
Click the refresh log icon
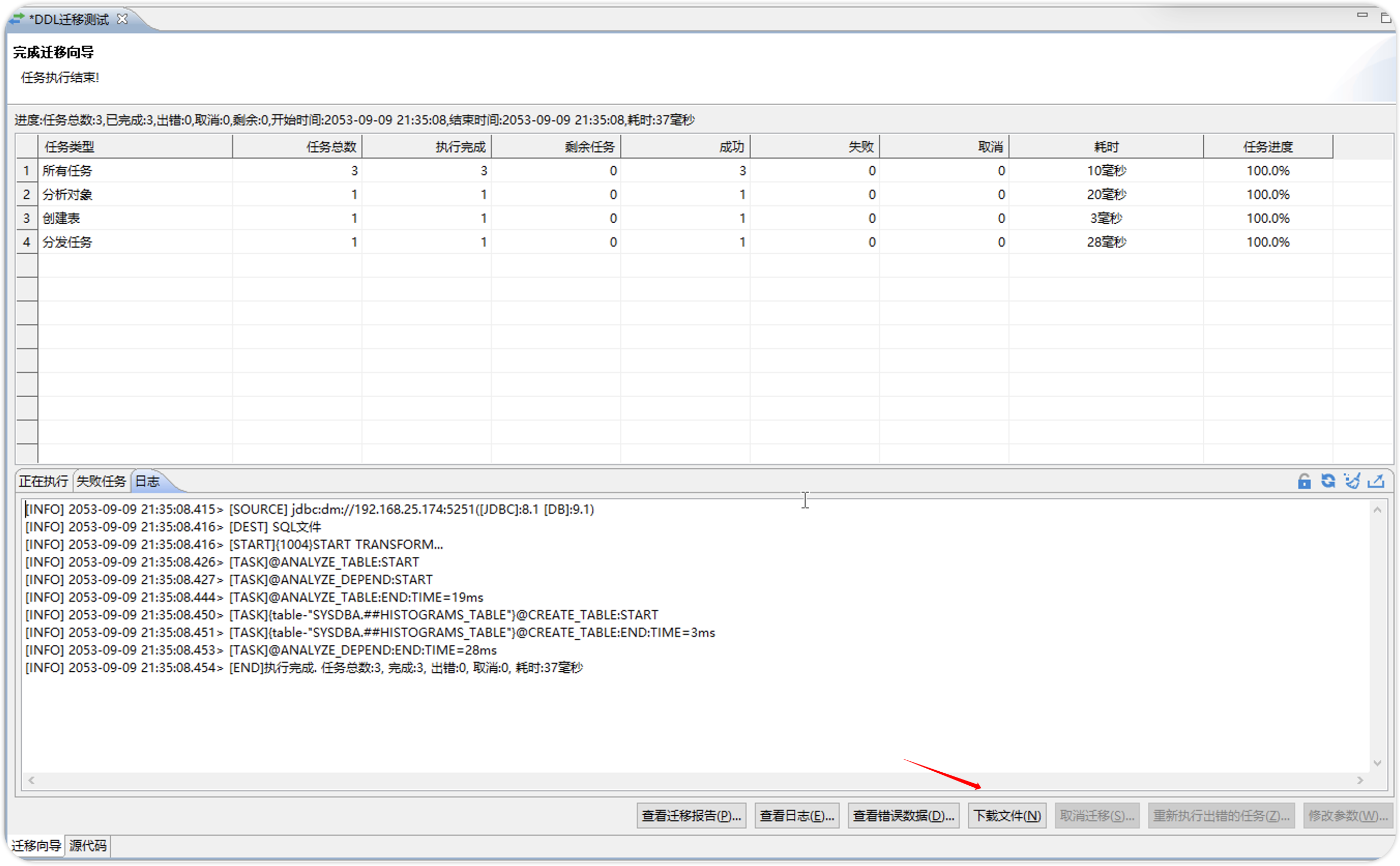pos(1328,481)
